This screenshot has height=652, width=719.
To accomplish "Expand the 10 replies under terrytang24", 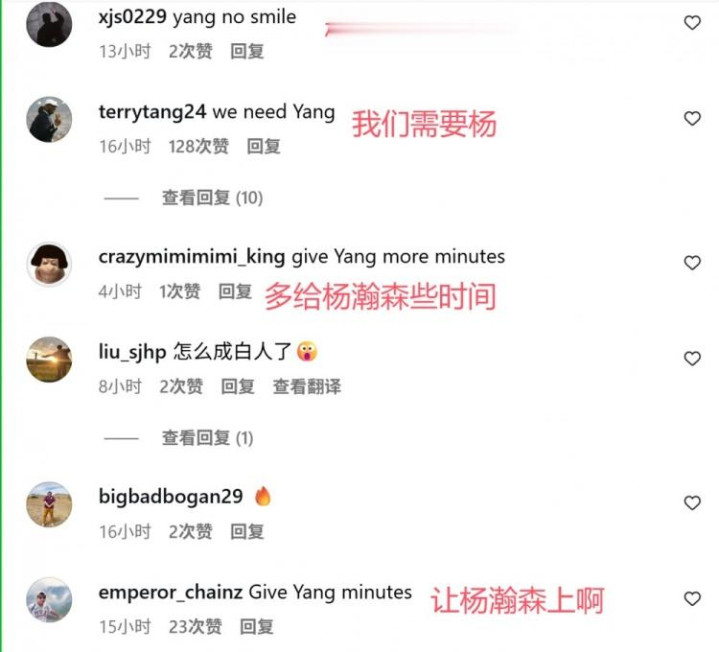I will click(x=212, y=198).
